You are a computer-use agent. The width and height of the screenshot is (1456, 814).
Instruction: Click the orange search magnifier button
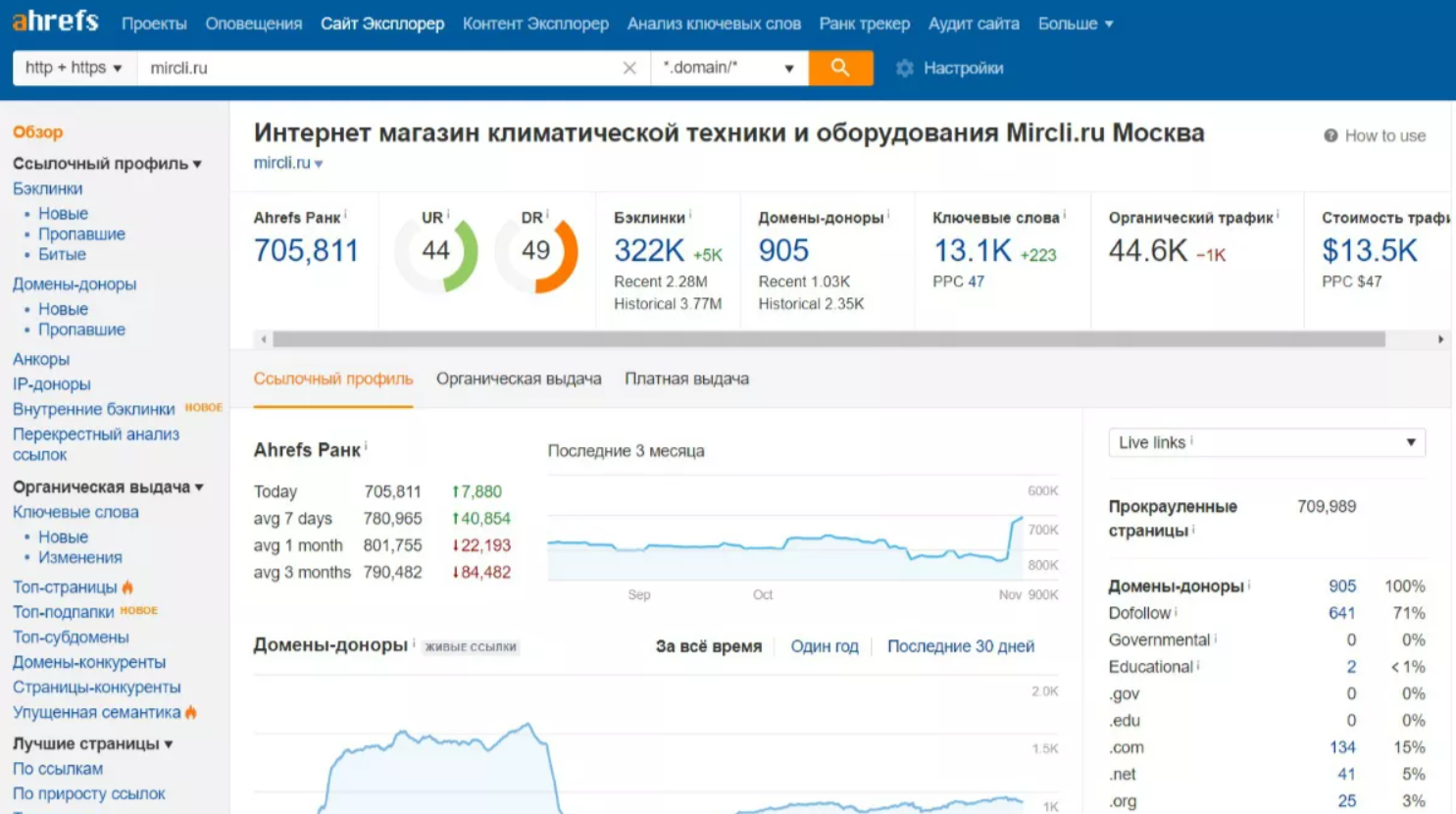coord(840,68)
